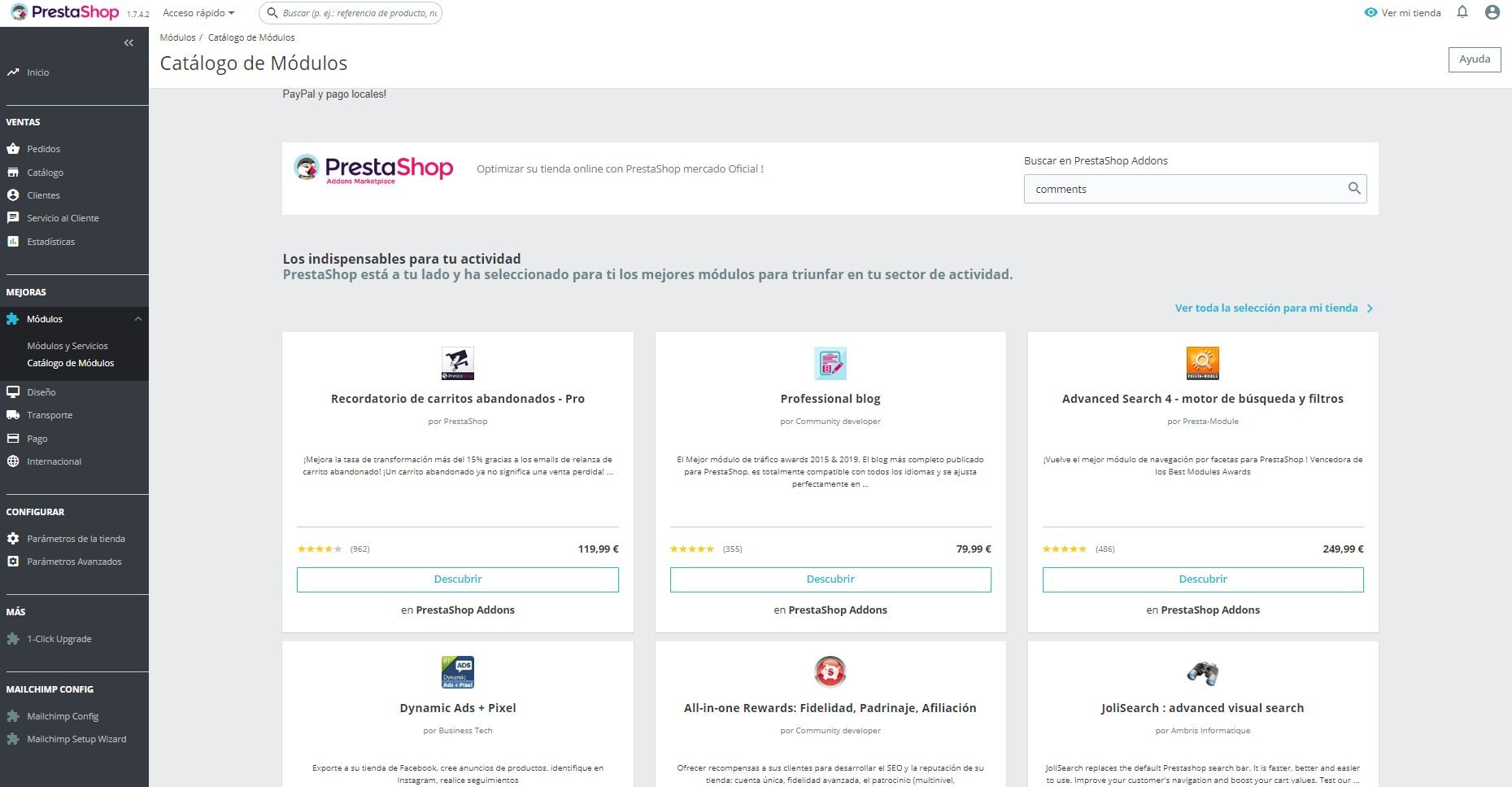Click the Dynamic Ads + Pixel module icon

click(458, 672)
